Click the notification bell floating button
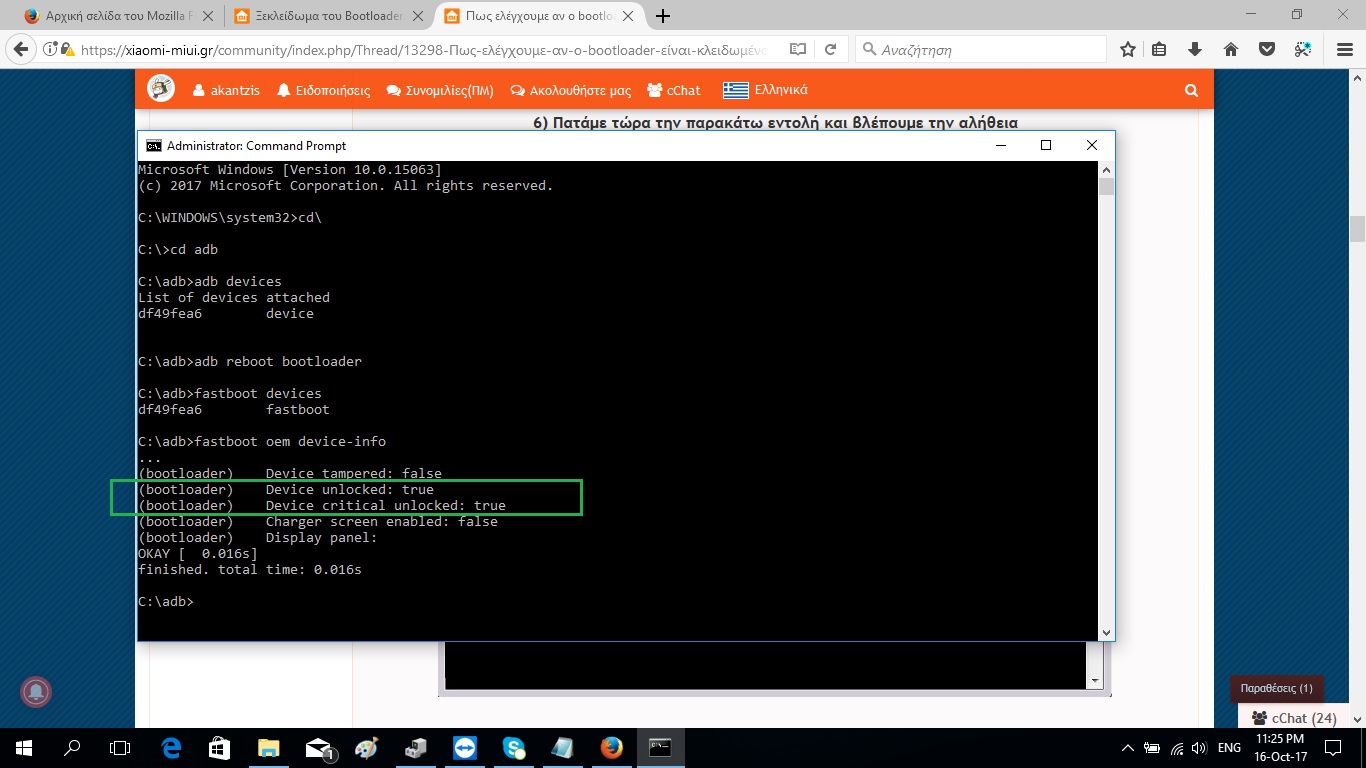The width and height of the screenshot is (1366, 768). pyautogui.click(x=37, y=691)
